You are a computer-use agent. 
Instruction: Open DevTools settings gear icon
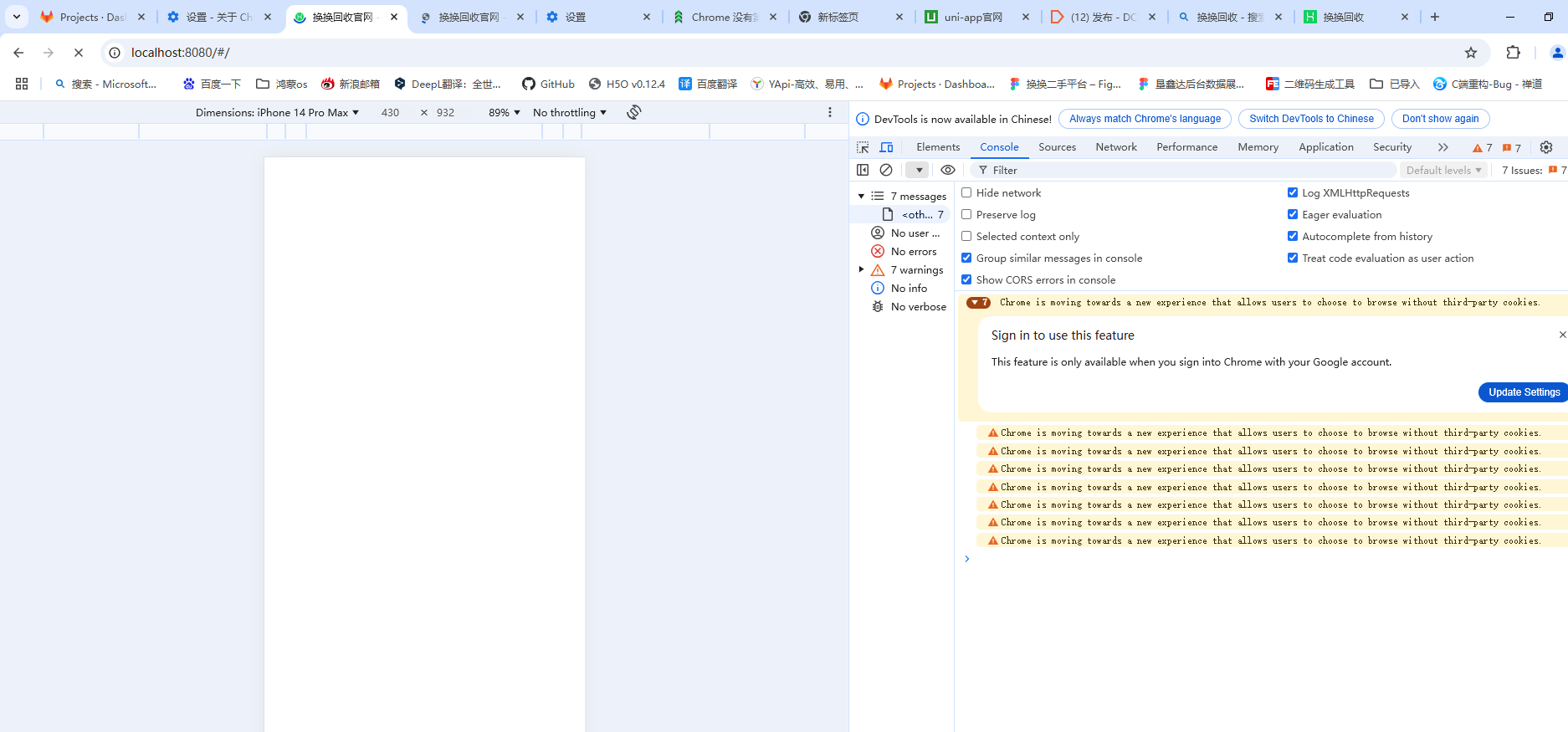tap(1546, 147)
